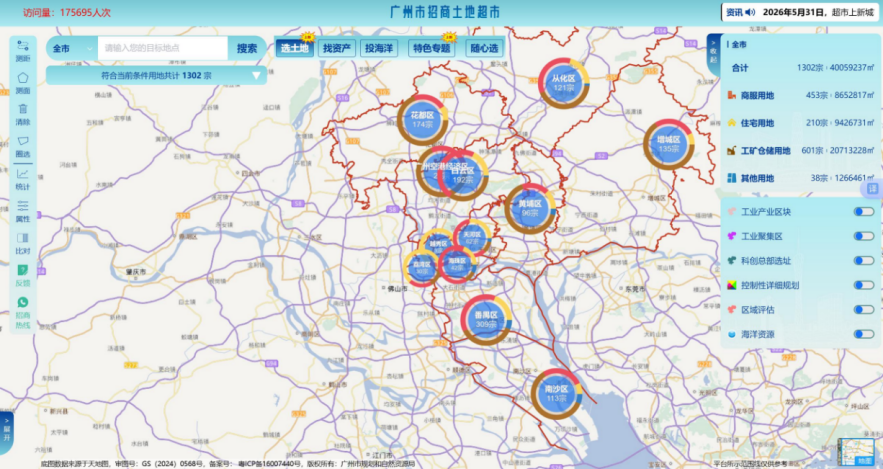
Task: Click the 南沙区 113宗 cluster marker
Action: pyautogui.click(x=556, y=394)
